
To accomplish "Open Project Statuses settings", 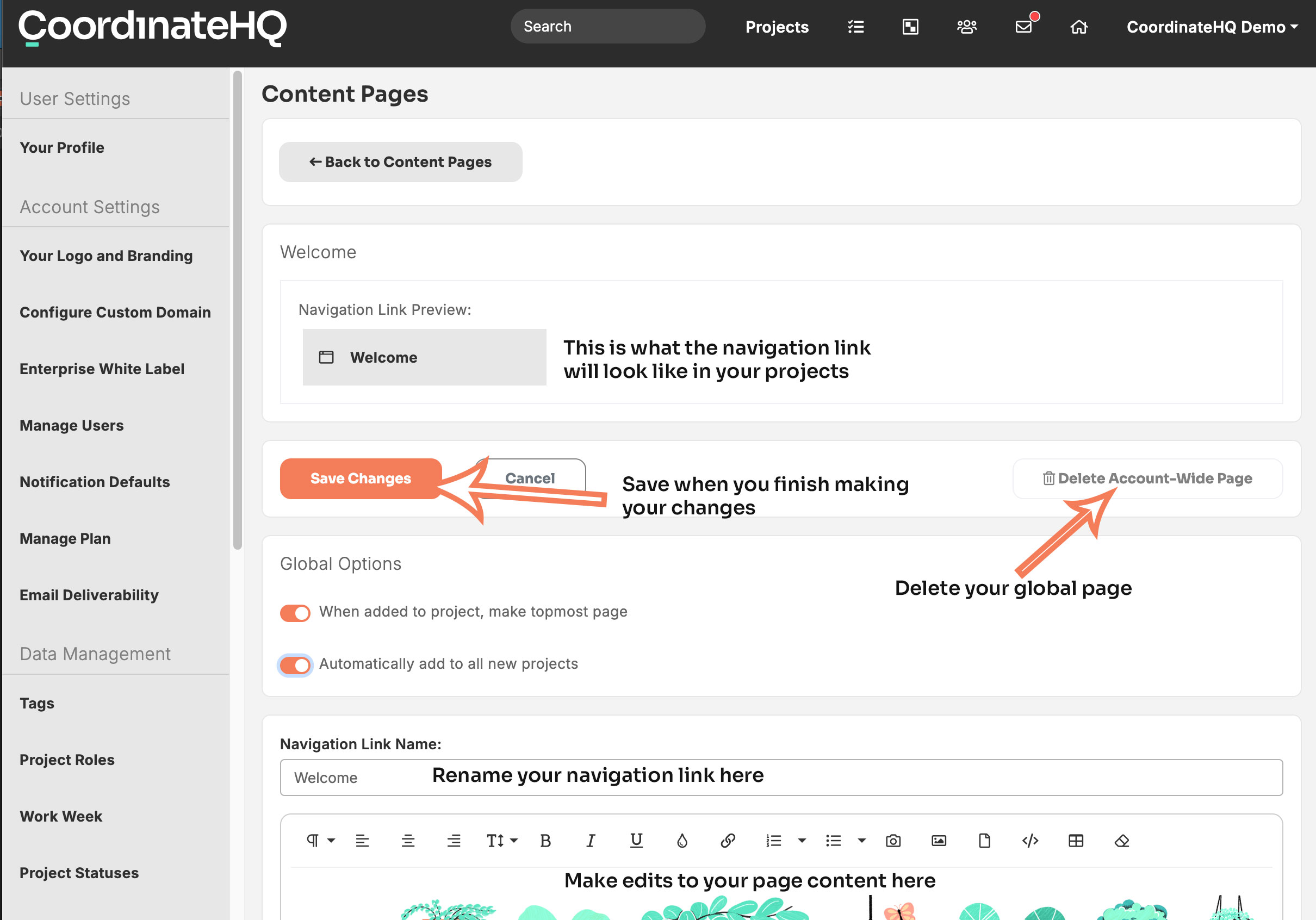I will tap(79, 873).
